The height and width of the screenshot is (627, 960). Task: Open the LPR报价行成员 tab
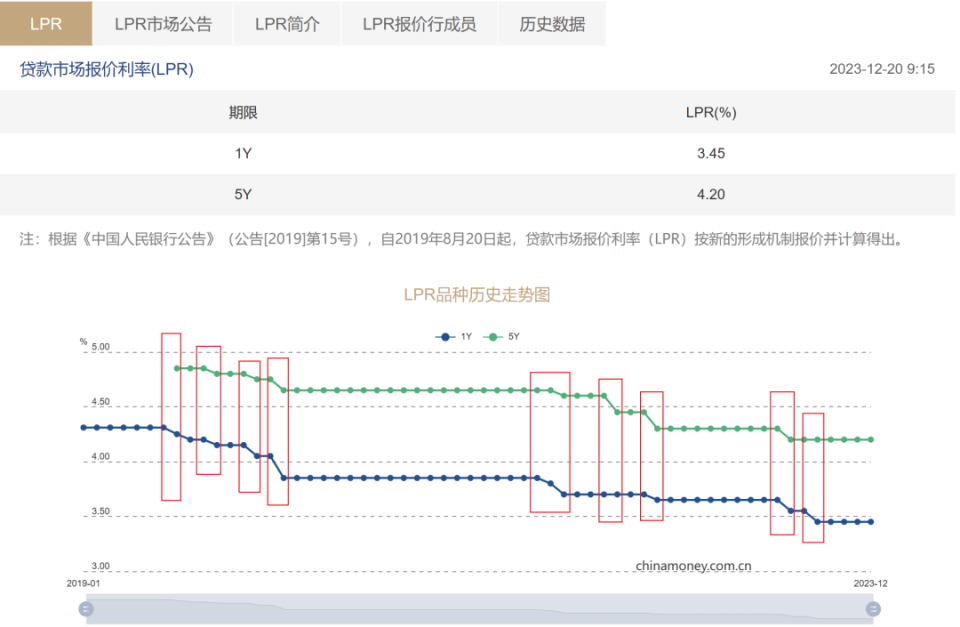(419, 24)
